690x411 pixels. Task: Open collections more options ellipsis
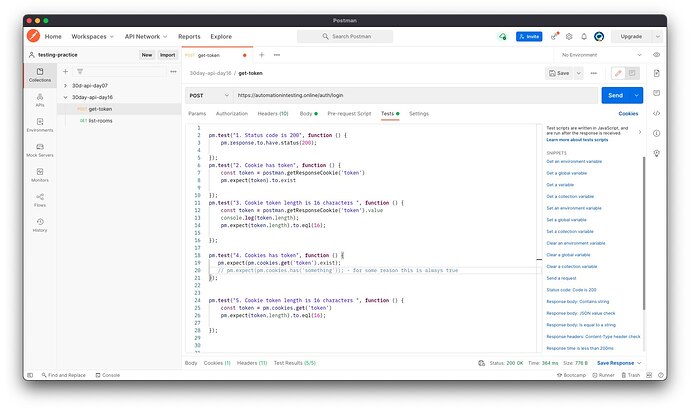[x=173, y=71]
